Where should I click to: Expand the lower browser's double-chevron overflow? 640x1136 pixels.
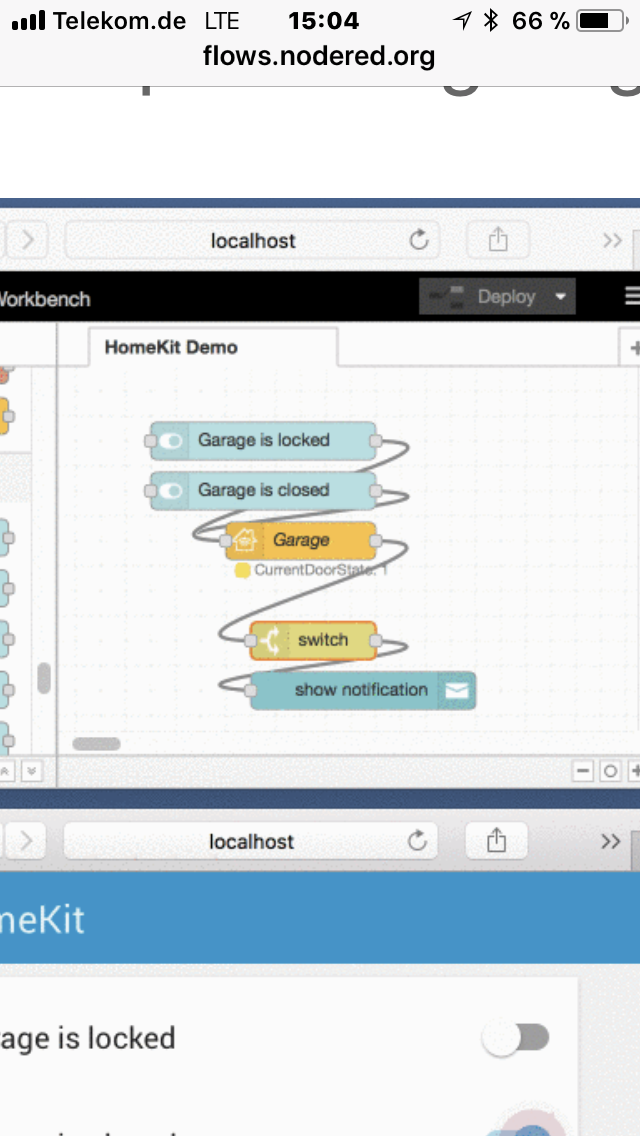click(x=610, y=841)
